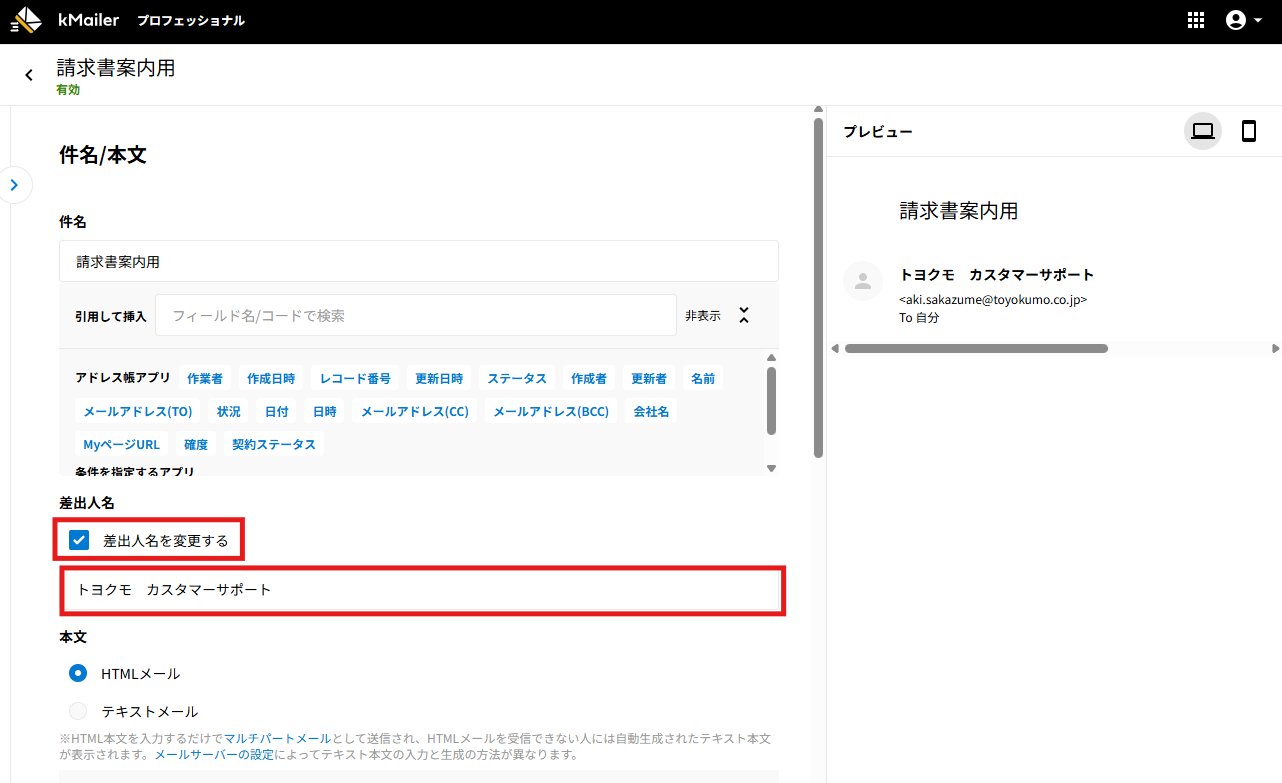Screen dimensions: 1282x783
Task: Switch preview to desktop view
Action: click(1203, 131)
